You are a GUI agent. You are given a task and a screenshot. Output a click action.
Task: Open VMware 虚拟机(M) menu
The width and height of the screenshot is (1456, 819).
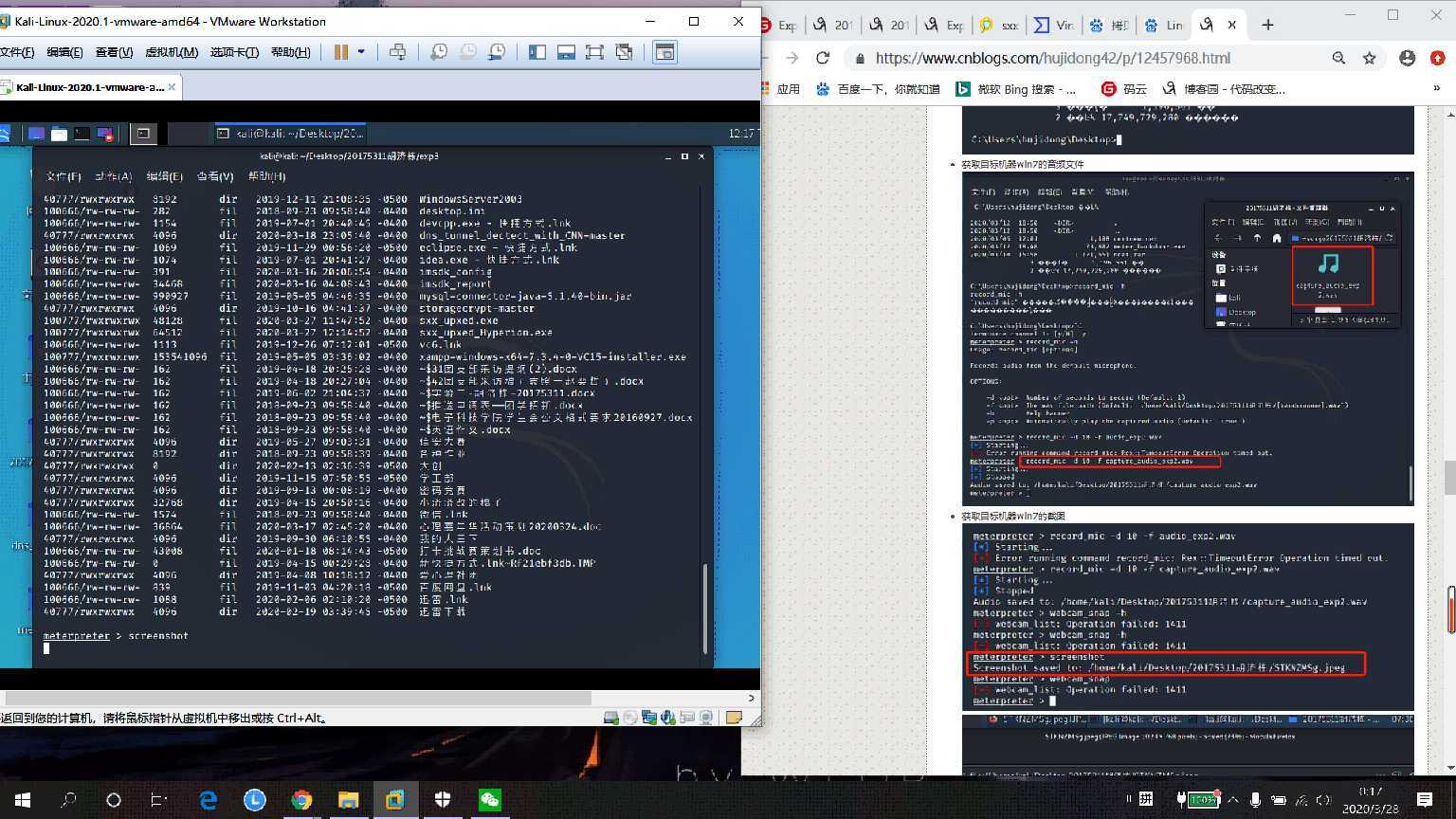point(172,52)
